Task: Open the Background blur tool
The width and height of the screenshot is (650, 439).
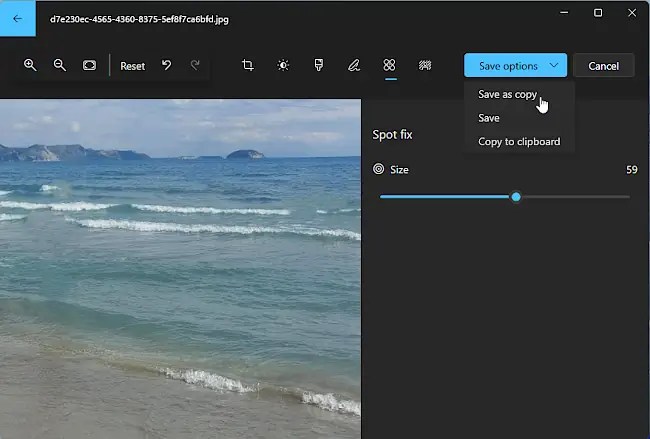Action: point(425,65)
